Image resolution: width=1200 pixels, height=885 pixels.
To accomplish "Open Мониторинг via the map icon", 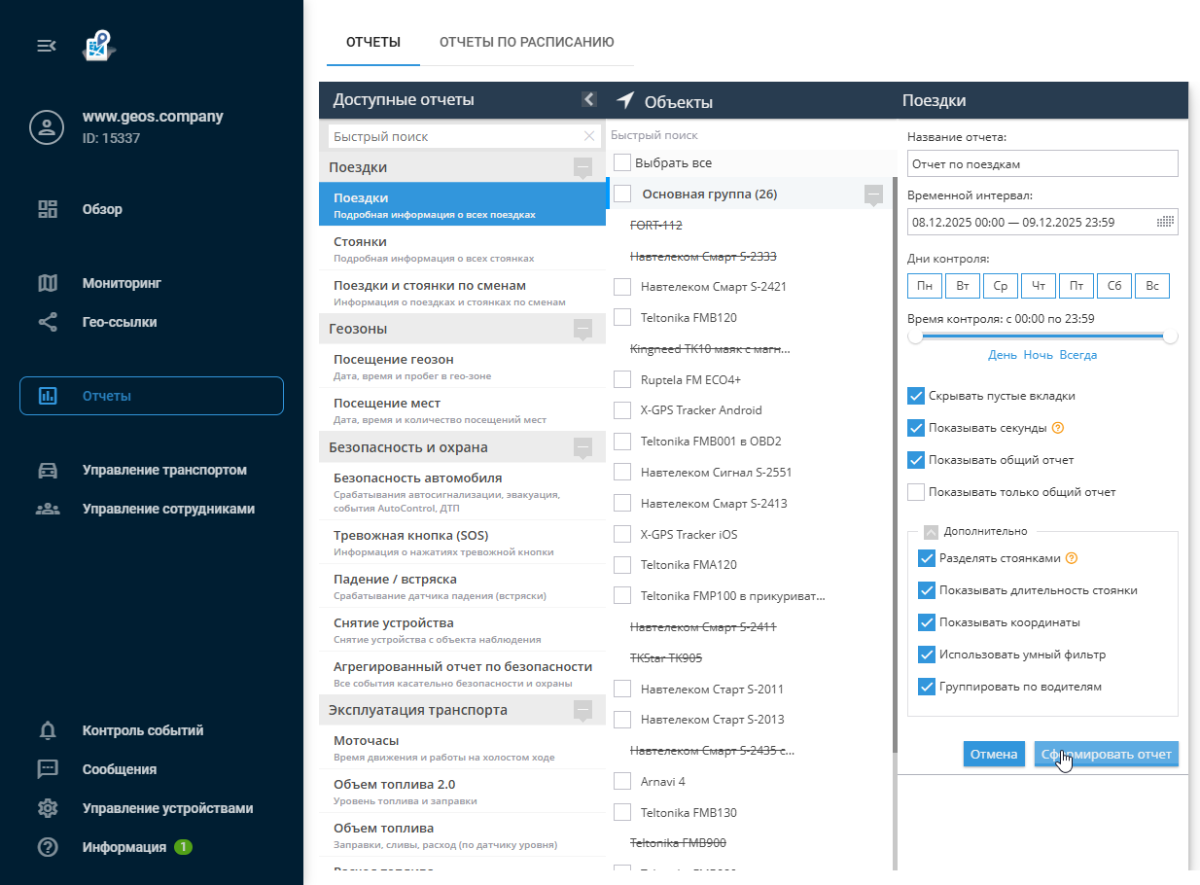I will [x=47, y=283].
